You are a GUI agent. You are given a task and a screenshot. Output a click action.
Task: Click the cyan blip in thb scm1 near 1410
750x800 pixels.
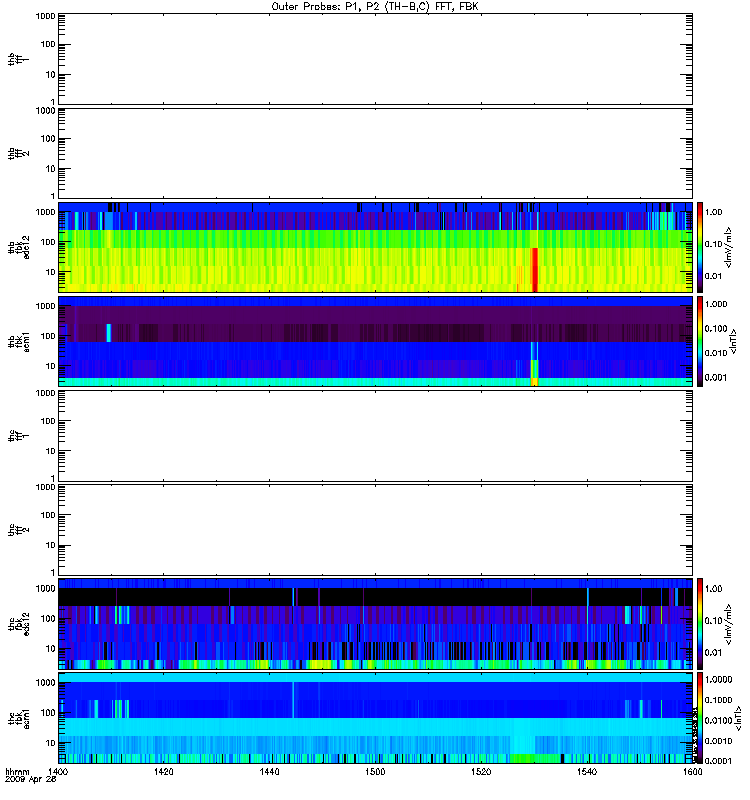(108, 333)
